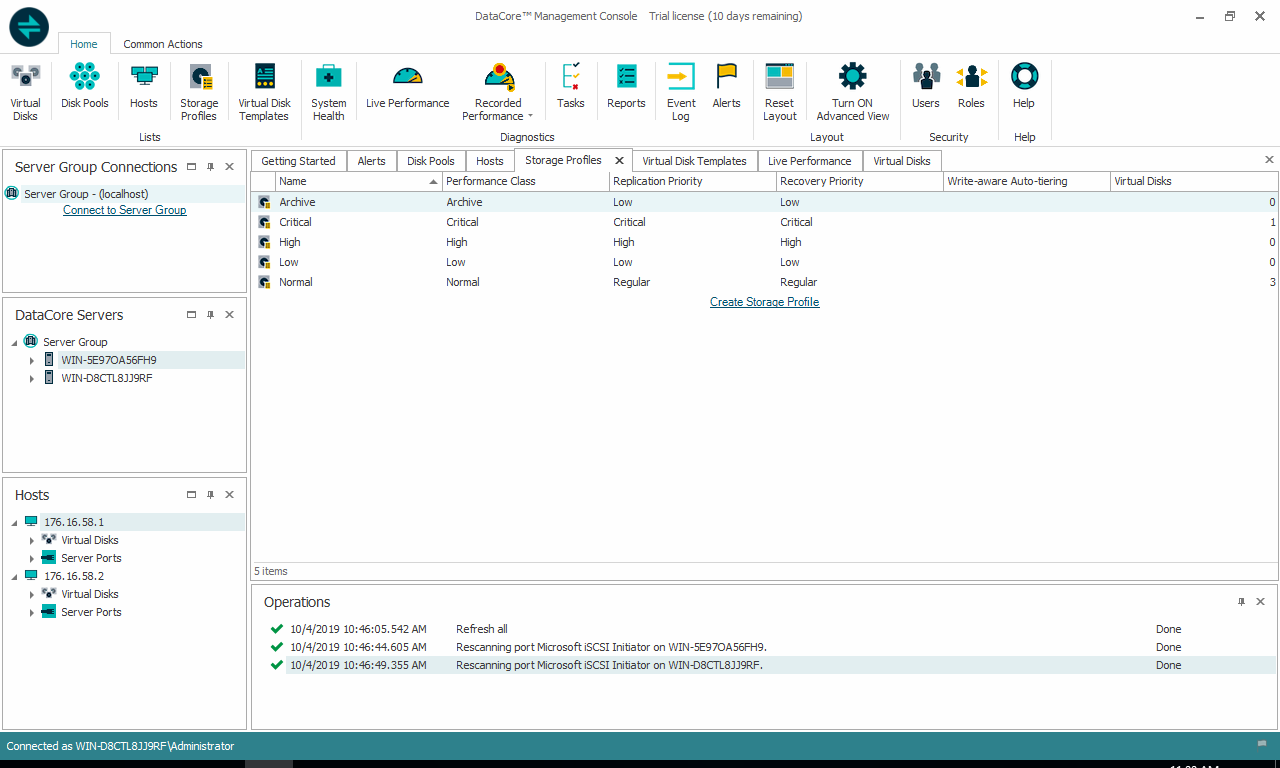Sort by the Name column header

pos(359,181)
